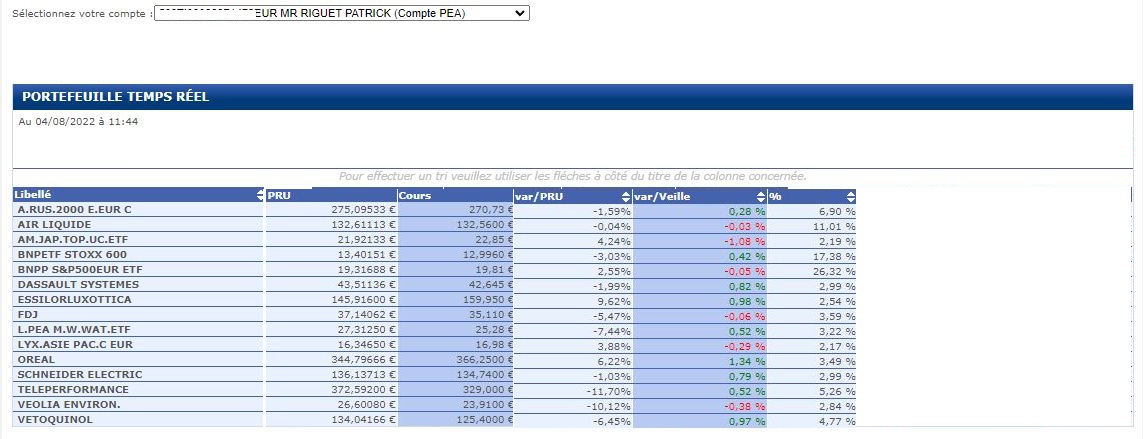The height and width of the screenshot is (439, 1143).
Task: Click Cours value 159,950 €
Action: (488, 300)
